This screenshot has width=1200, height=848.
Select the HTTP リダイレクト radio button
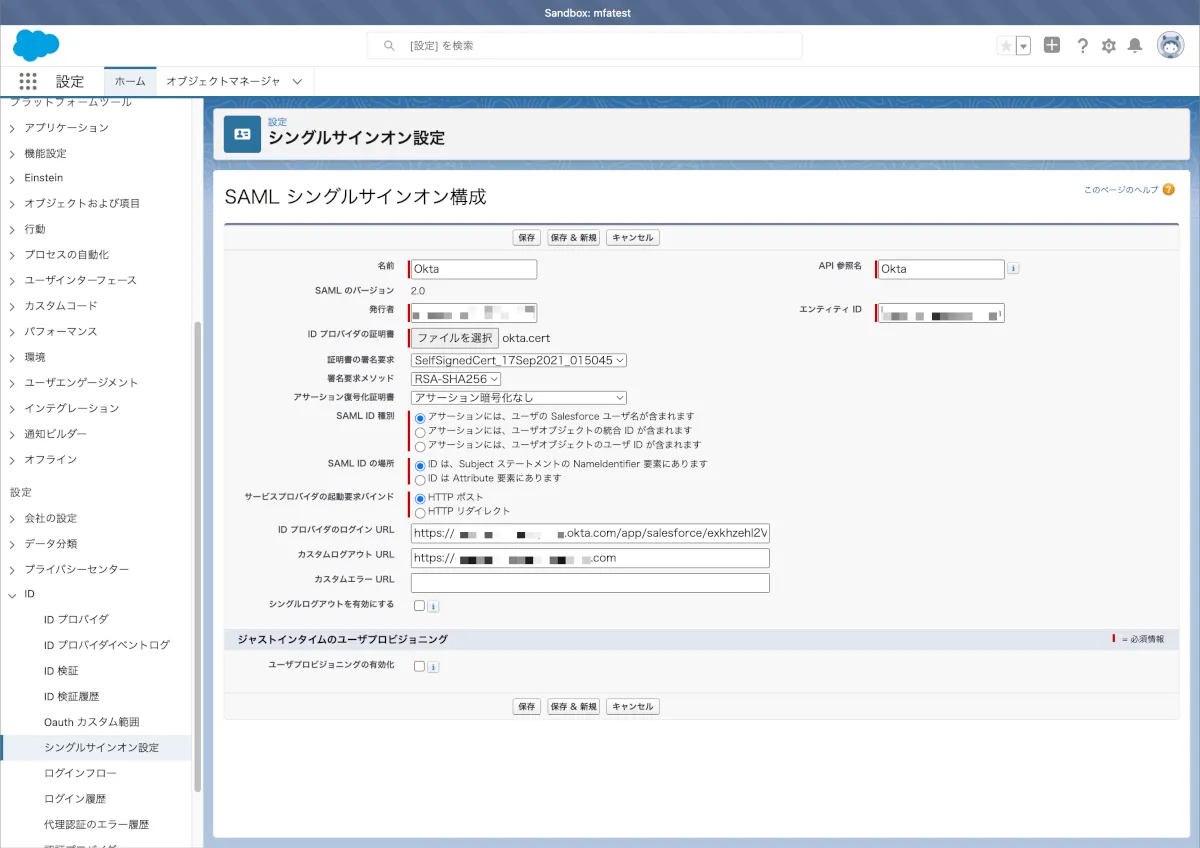click(x=420, y=512)
